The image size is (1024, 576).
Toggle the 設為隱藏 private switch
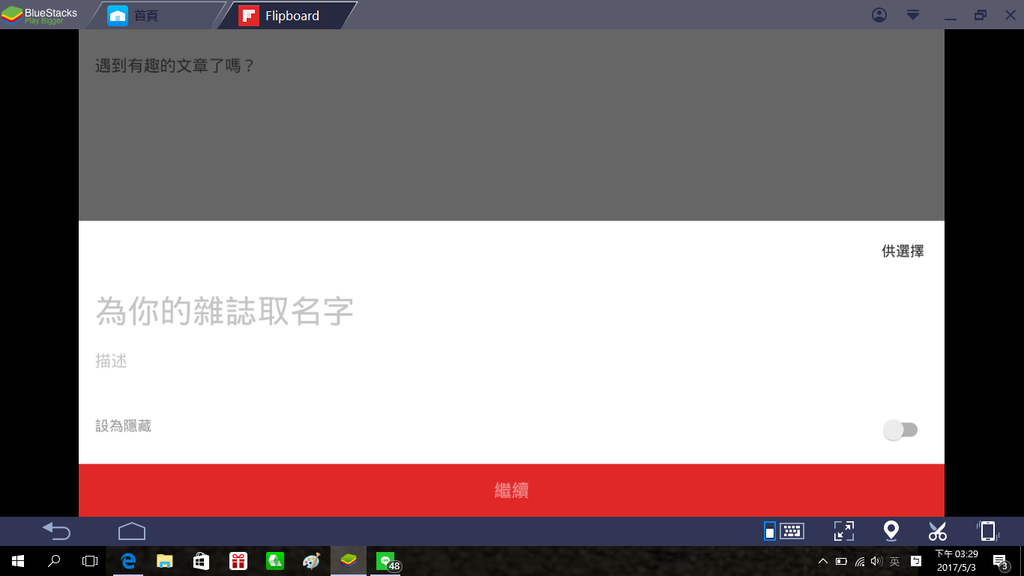[900, 430]
